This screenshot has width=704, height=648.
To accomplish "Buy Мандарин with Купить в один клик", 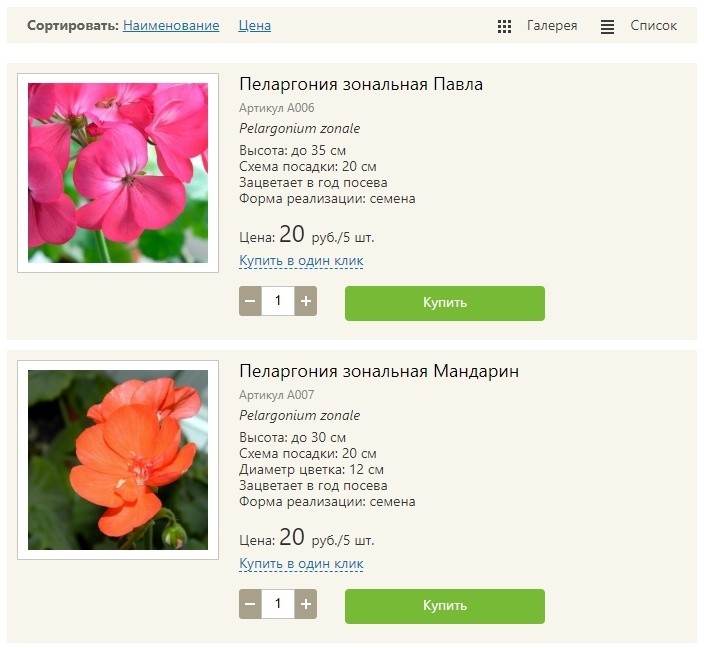I will click(x=301, y=564).
